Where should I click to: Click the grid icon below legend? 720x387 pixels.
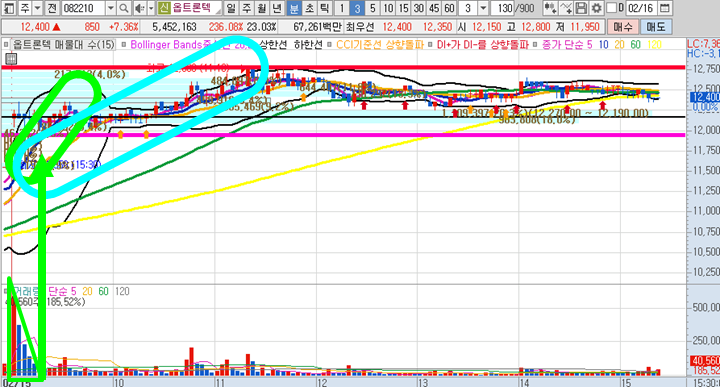click(11, 58)
